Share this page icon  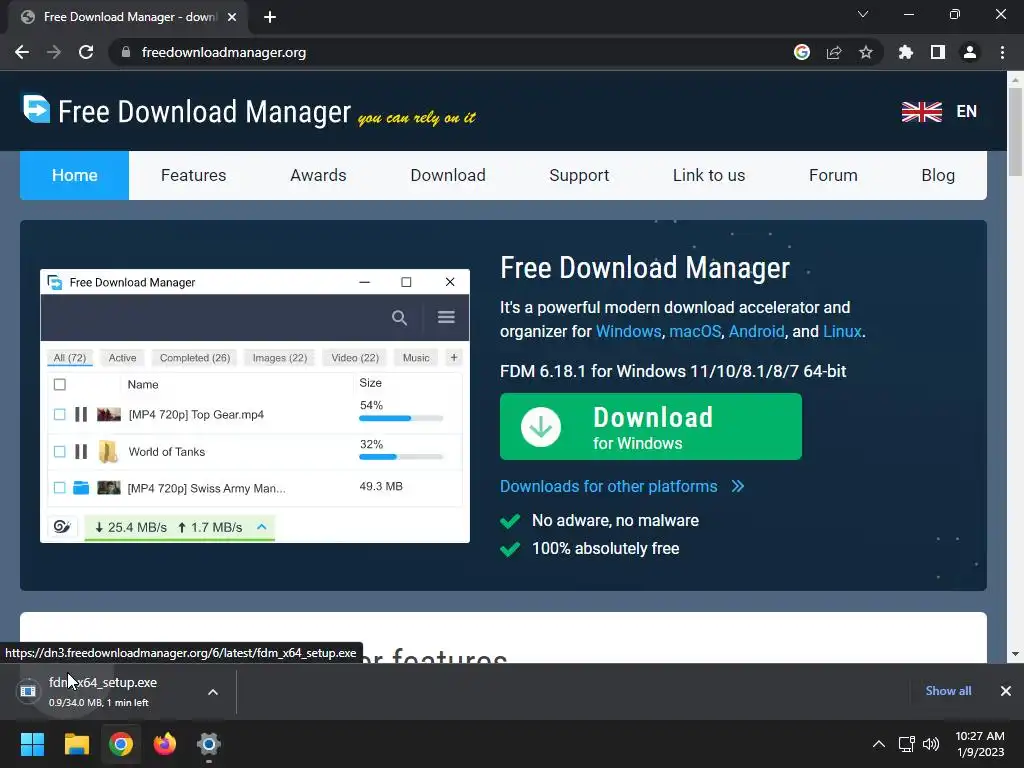pos(834,52)
